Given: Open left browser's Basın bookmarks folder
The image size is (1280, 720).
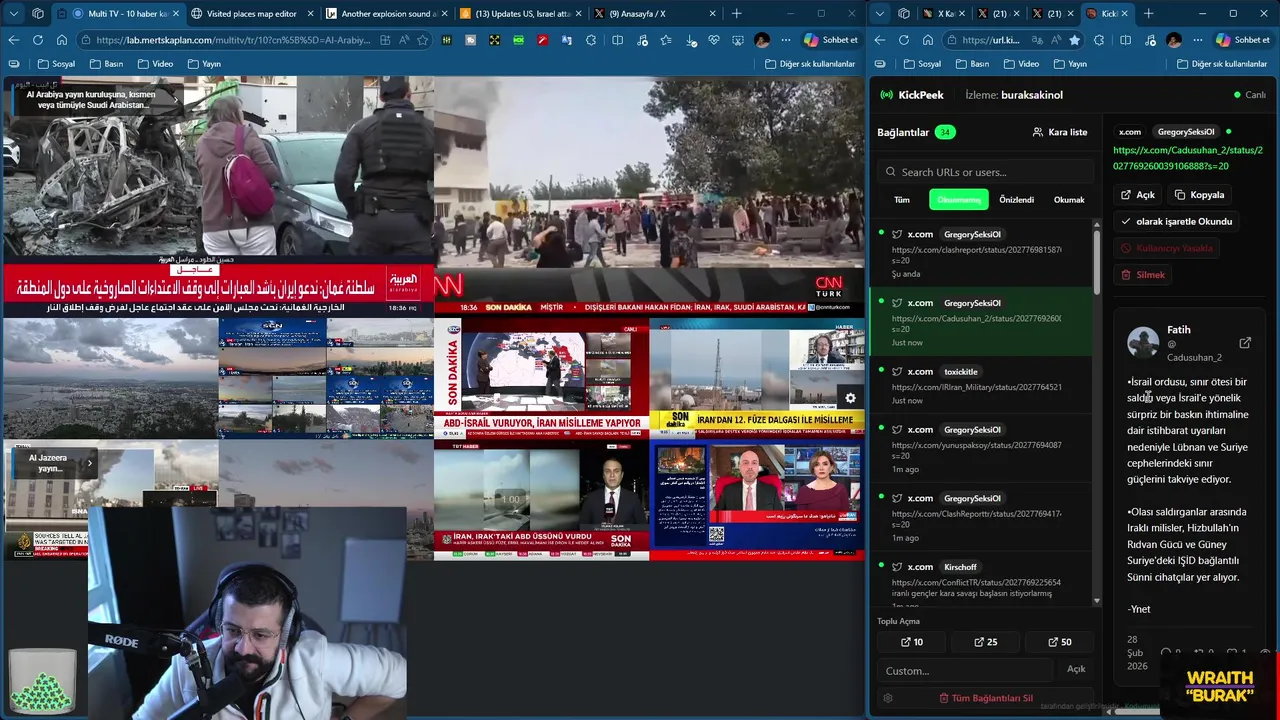Looking at the screenshot, I should pyautogui.click(x=106, y=64).
